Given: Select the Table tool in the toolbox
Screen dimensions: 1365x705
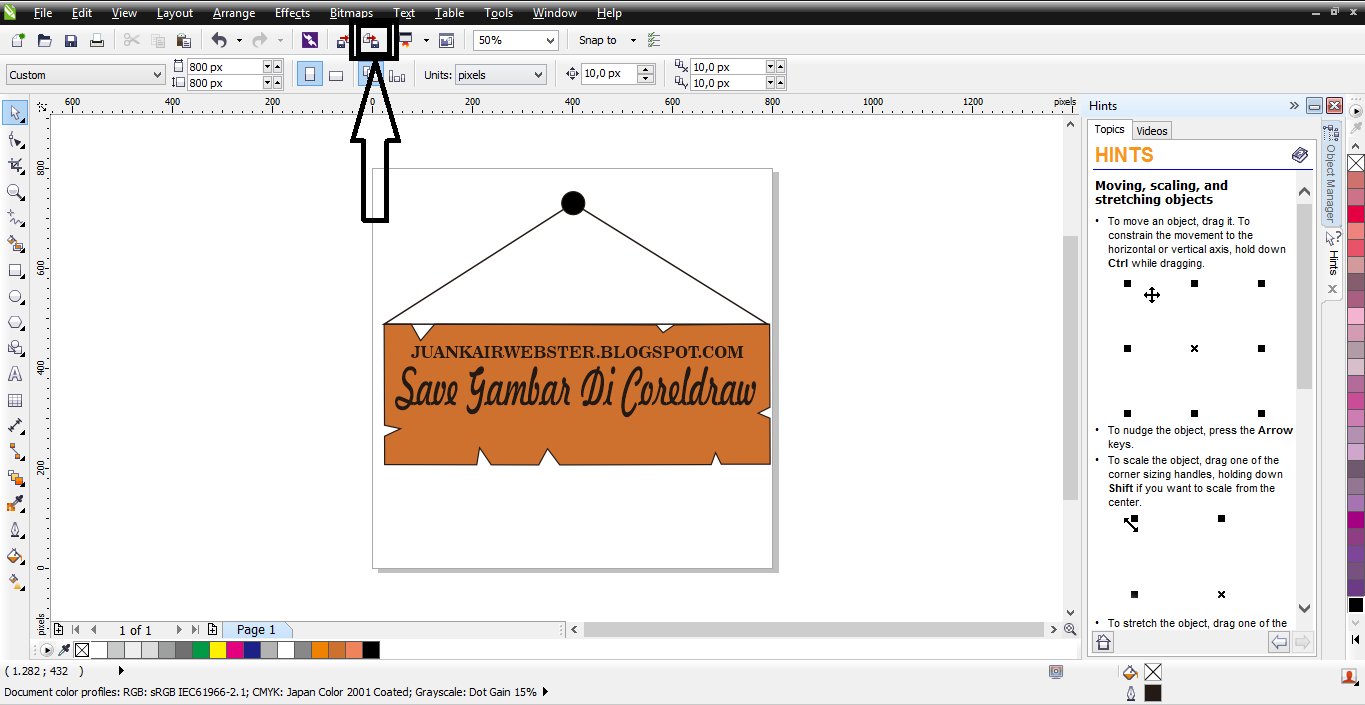Looking at the screenshot, I should coord(15,400).
